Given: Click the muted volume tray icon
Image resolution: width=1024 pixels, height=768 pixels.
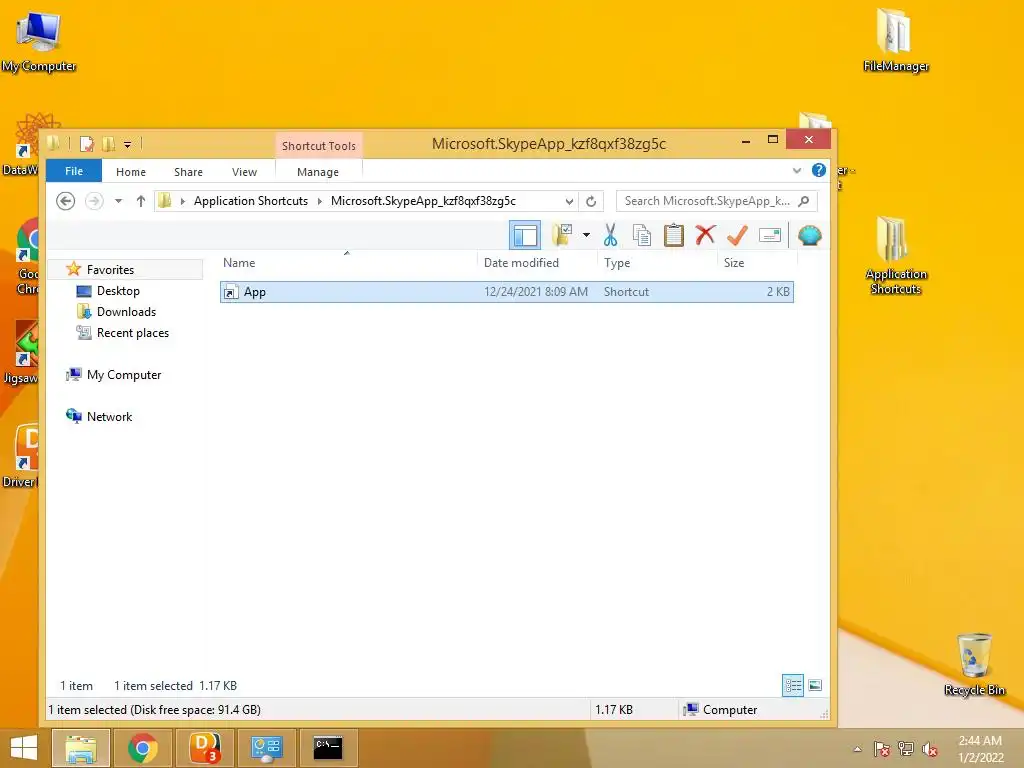Looking at the screenshot, I should click(929, 749).
